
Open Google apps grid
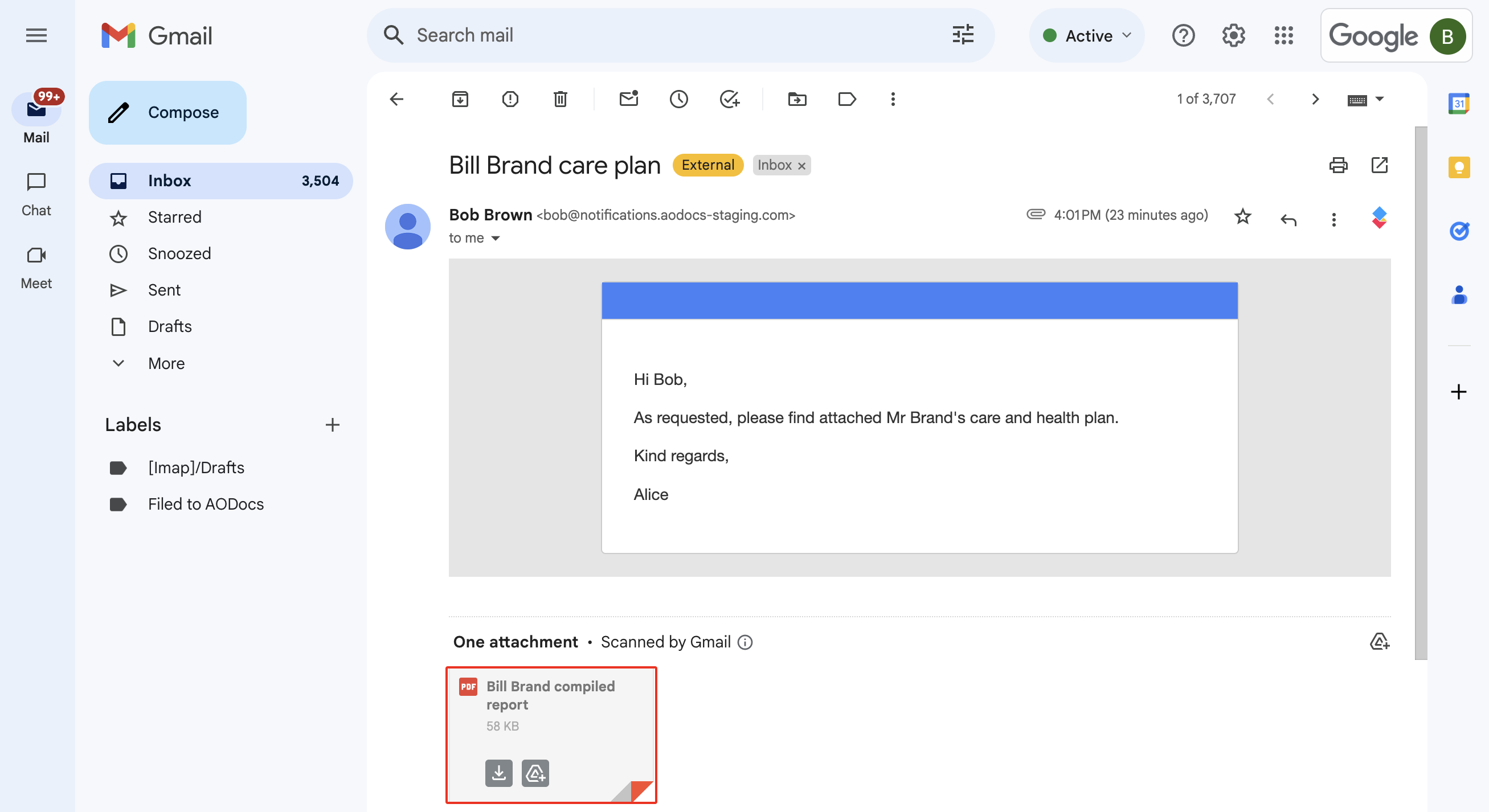click(x=1283, y=35)
